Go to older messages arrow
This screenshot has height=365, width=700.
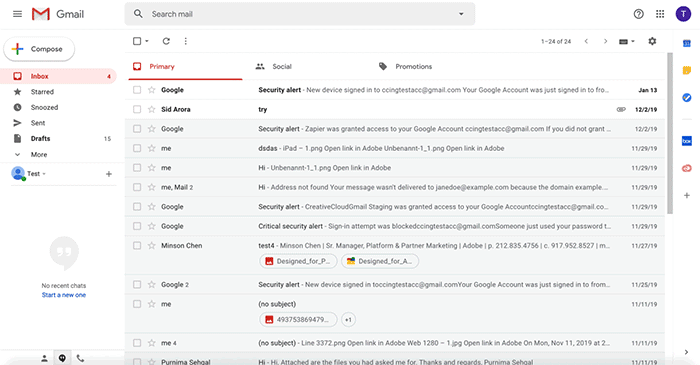(x=605, y=41)
